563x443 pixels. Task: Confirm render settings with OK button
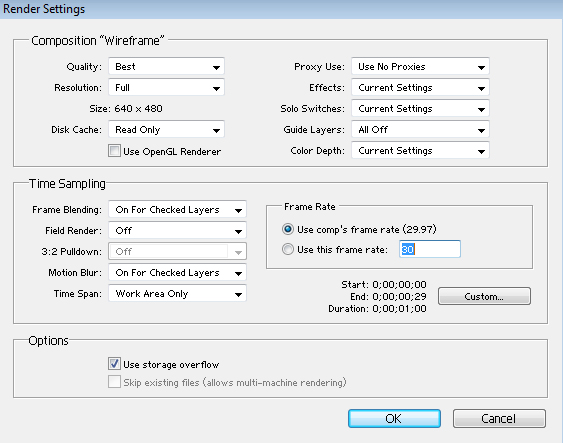[394, 419]
